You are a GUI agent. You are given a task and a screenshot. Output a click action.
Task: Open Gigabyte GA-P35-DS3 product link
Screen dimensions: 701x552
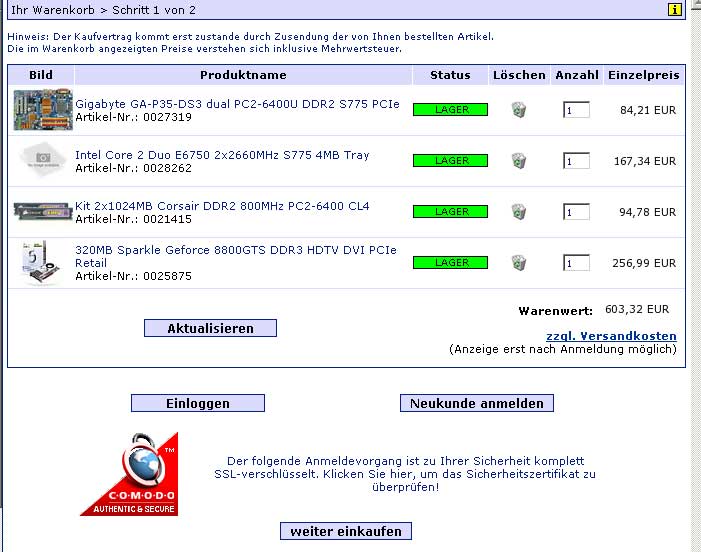[x=237, y=104]
